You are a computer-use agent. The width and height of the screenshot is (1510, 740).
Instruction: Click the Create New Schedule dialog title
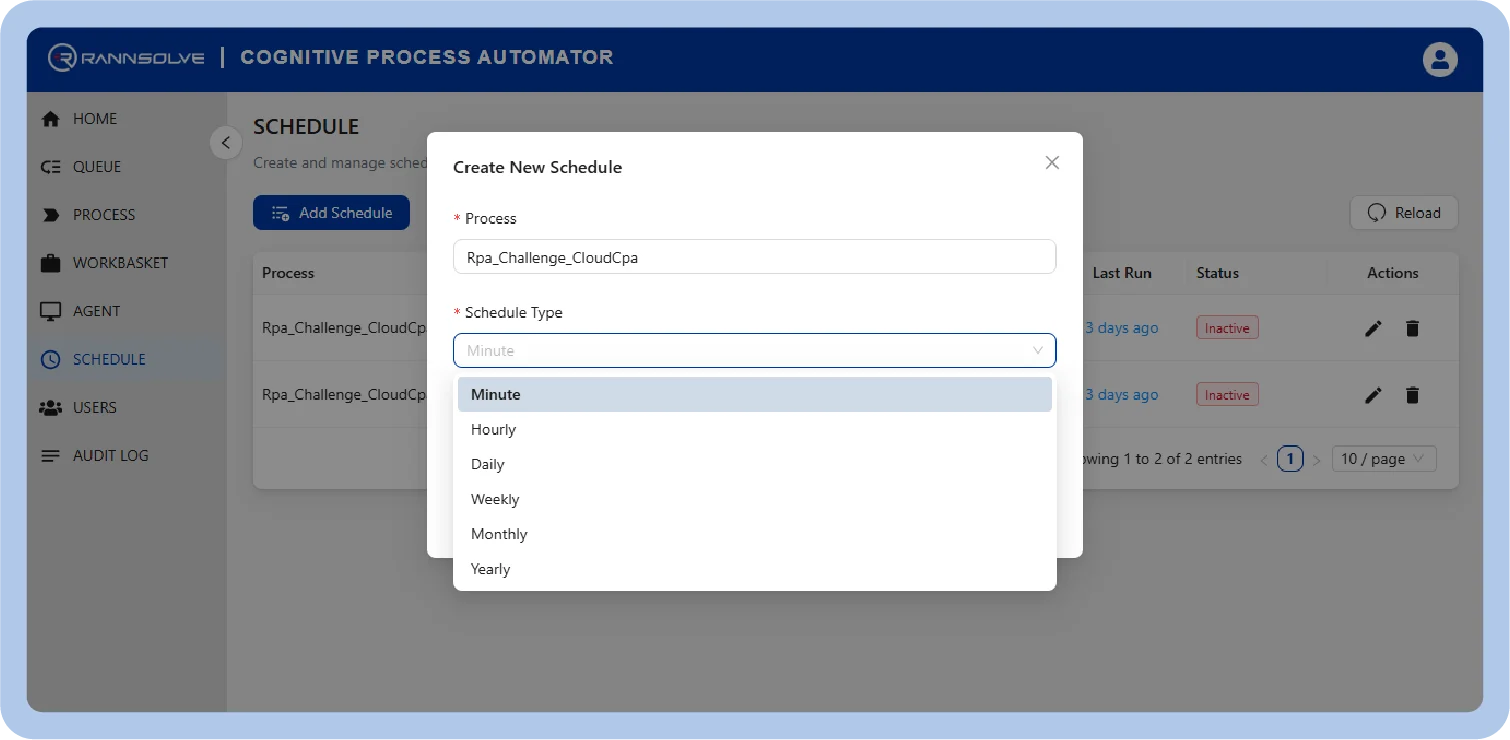click(x=538, y=167)
